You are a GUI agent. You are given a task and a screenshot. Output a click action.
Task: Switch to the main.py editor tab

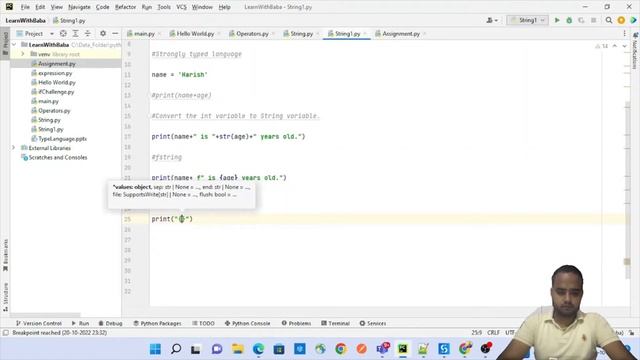click(x=144, y=33)
